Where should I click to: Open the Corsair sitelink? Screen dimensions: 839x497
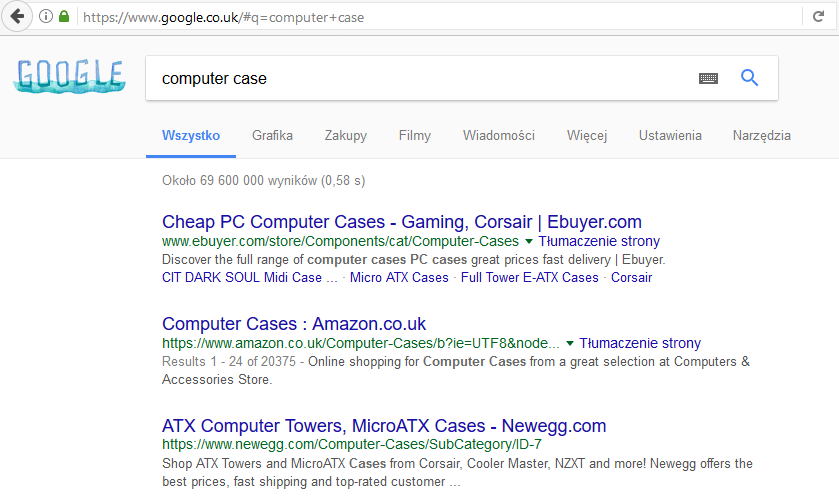pyautogui.click(x=631, y=278)
